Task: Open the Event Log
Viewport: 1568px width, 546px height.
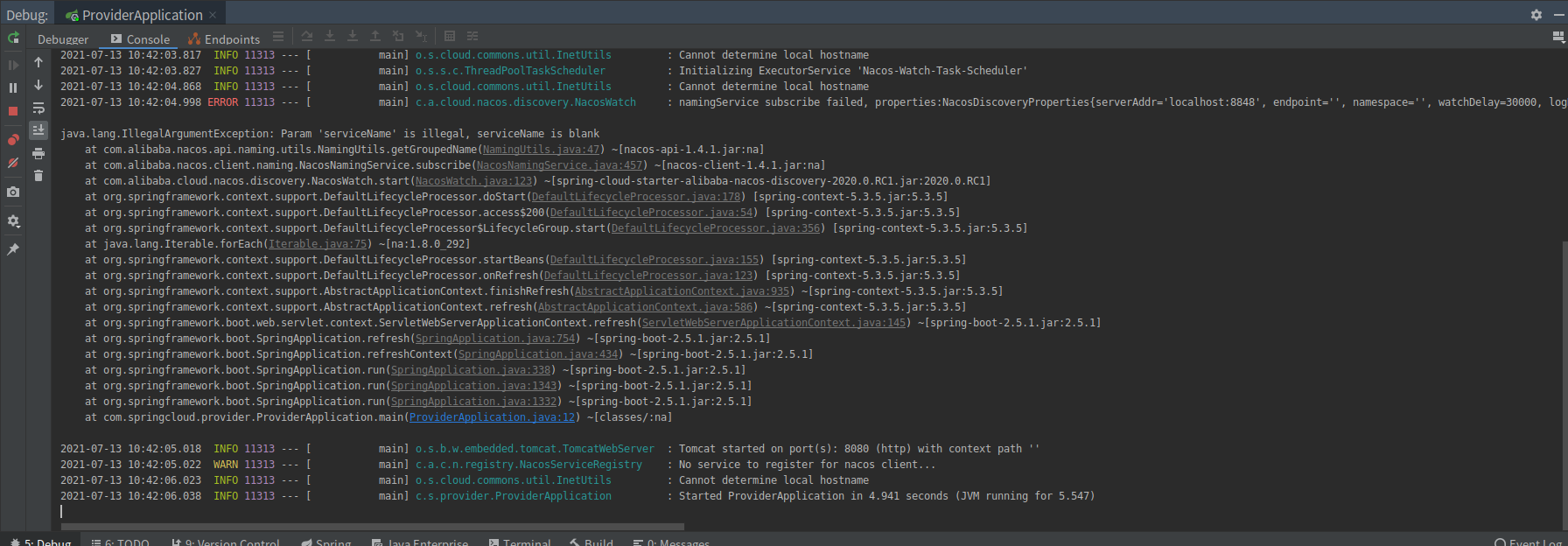Action: 1529,542
